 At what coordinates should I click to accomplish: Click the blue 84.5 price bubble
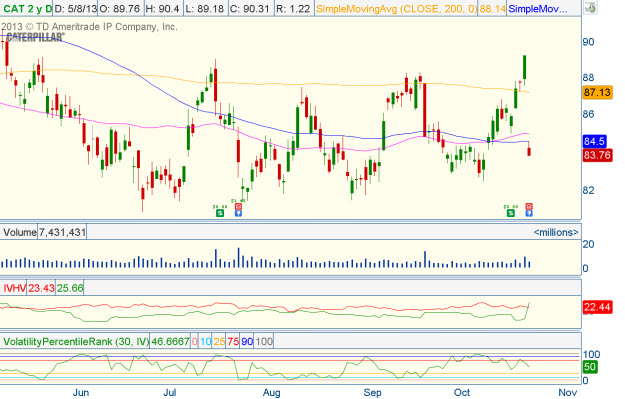pyautogui.click(x=594, y=141)
